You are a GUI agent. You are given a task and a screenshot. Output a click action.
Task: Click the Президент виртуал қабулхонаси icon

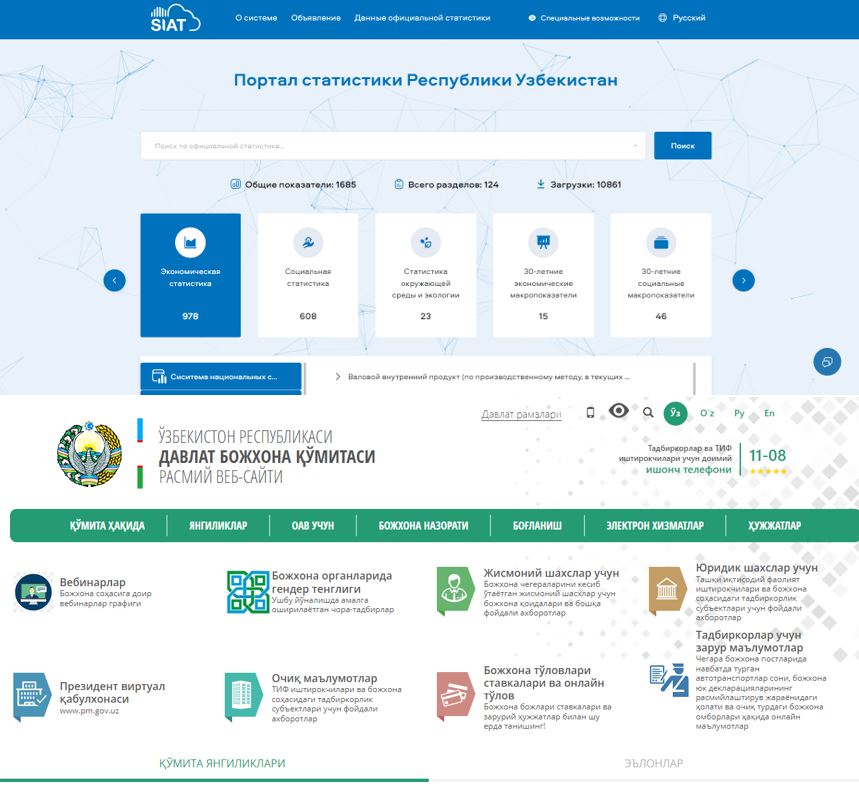tap(31, 695)
